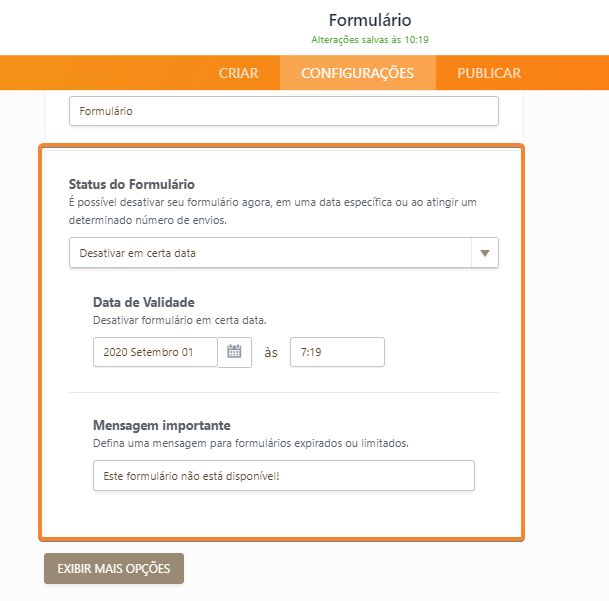Click the "É possível desativar seu formulário" description
The width and height of the screenshot is (609, 601).
[x=272, y=202]
